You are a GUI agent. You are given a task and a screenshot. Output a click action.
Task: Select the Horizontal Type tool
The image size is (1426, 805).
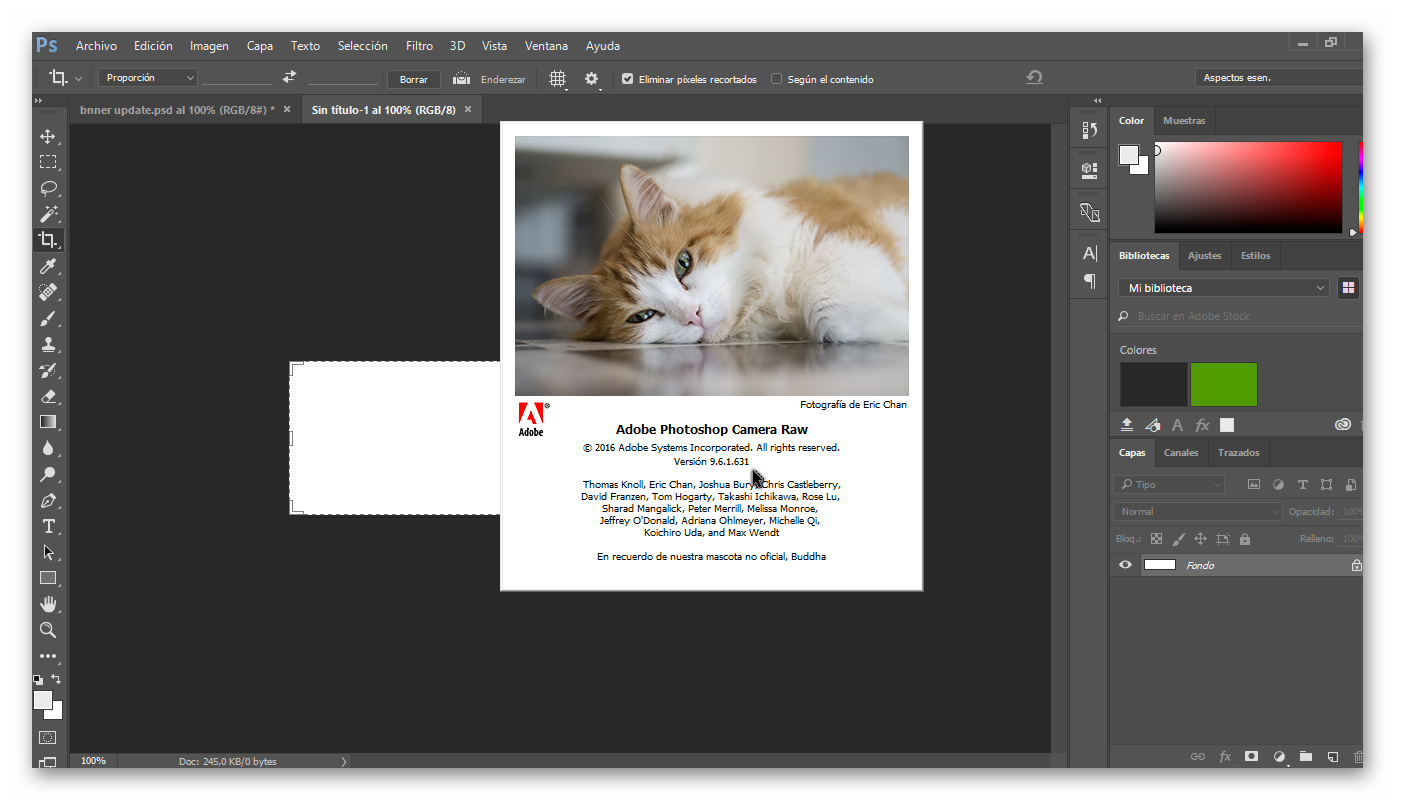coord(48,526)
